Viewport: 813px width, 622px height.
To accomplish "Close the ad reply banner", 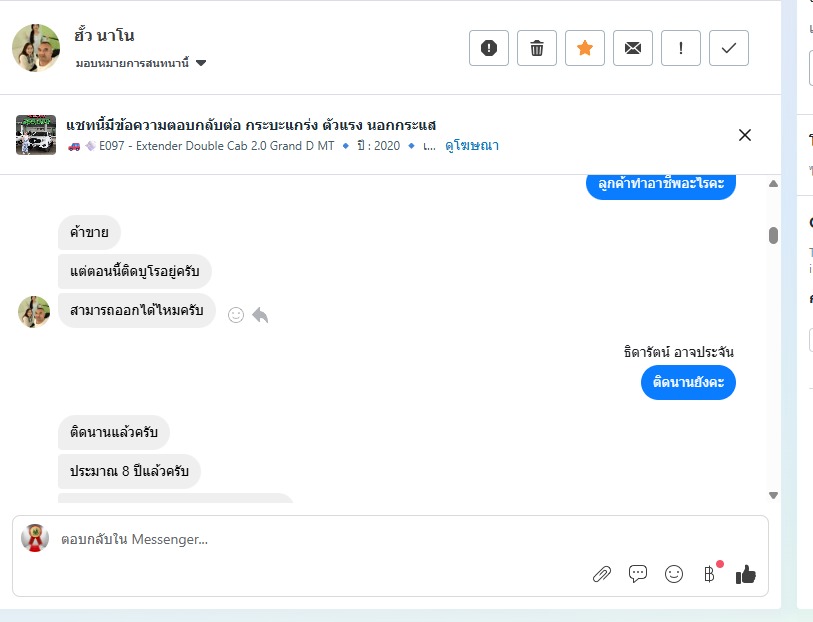I will tap(745, 135).
